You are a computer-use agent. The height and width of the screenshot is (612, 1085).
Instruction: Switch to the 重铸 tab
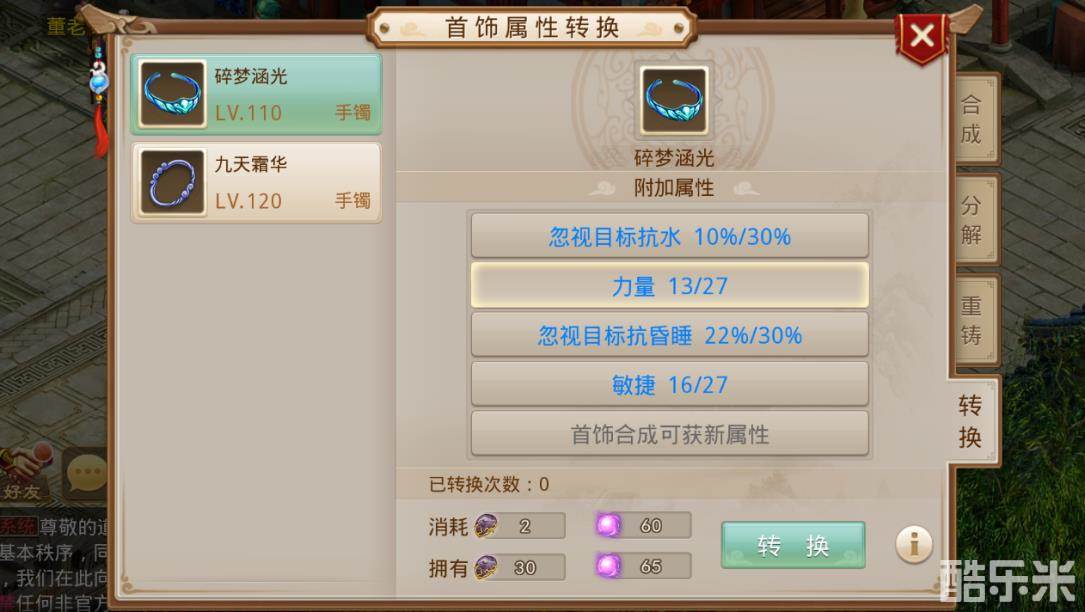click(x=973, y=320)
